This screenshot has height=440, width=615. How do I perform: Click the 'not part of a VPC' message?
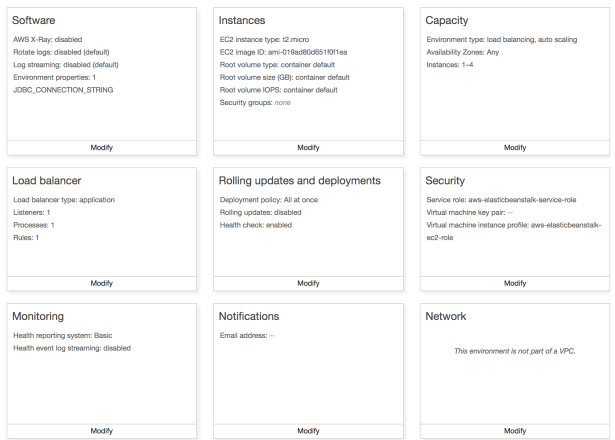(515, 351)
